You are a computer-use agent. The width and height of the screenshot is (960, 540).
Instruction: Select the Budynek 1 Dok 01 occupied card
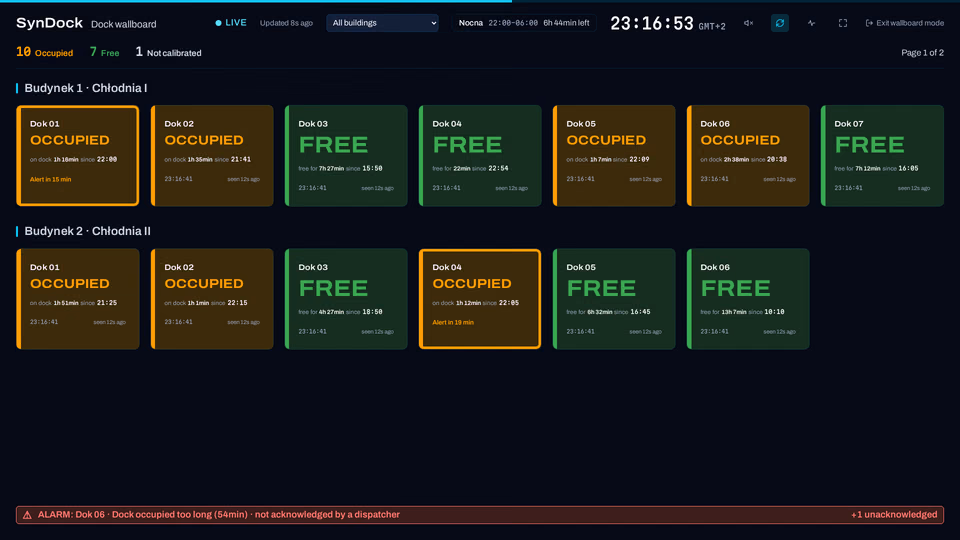click(78, 156)
